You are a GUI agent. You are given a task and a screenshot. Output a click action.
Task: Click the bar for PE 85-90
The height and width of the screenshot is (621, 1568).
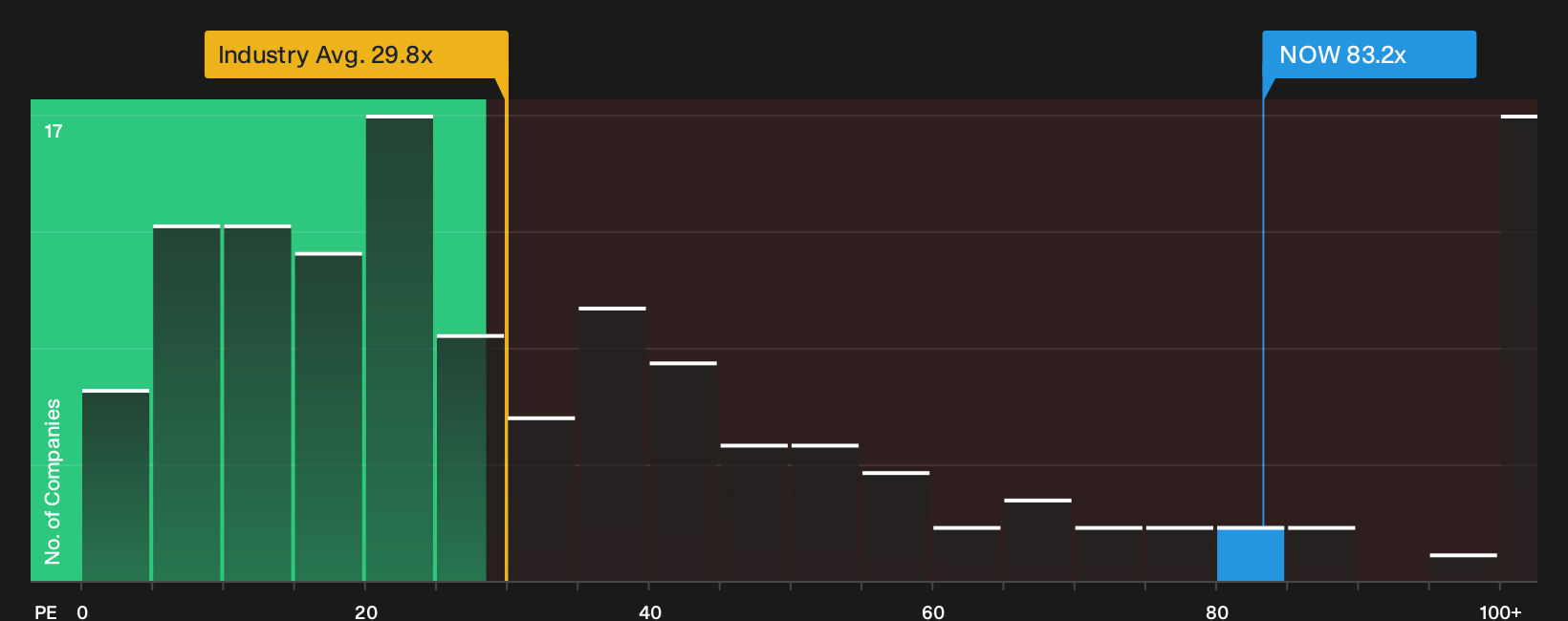(x=1321, y=554)
